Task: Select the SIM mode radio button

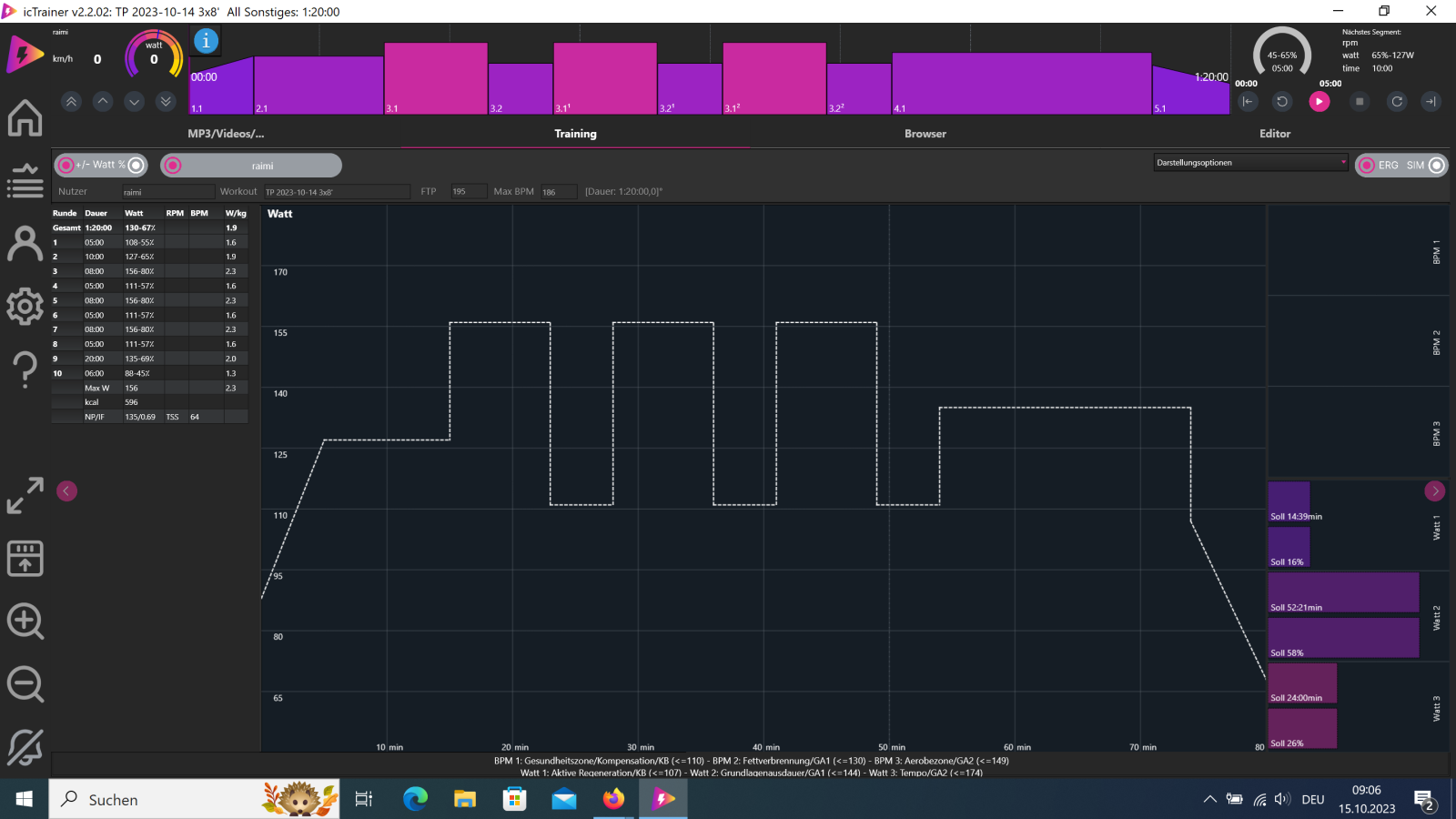Action: pyautogui.click(x=1436, y=166)
